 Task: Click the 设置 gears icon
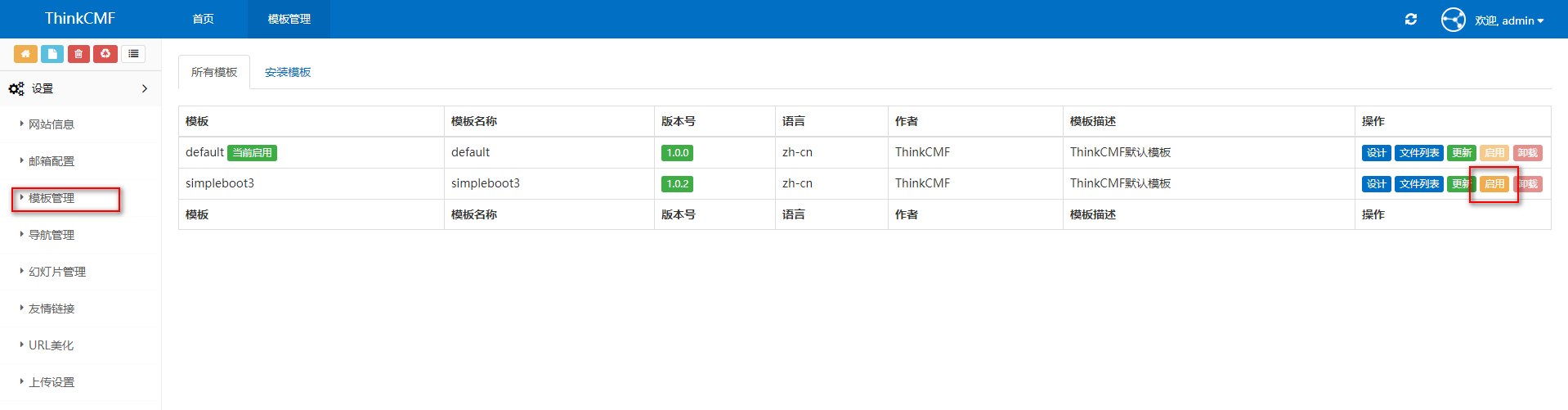point(16,88)
